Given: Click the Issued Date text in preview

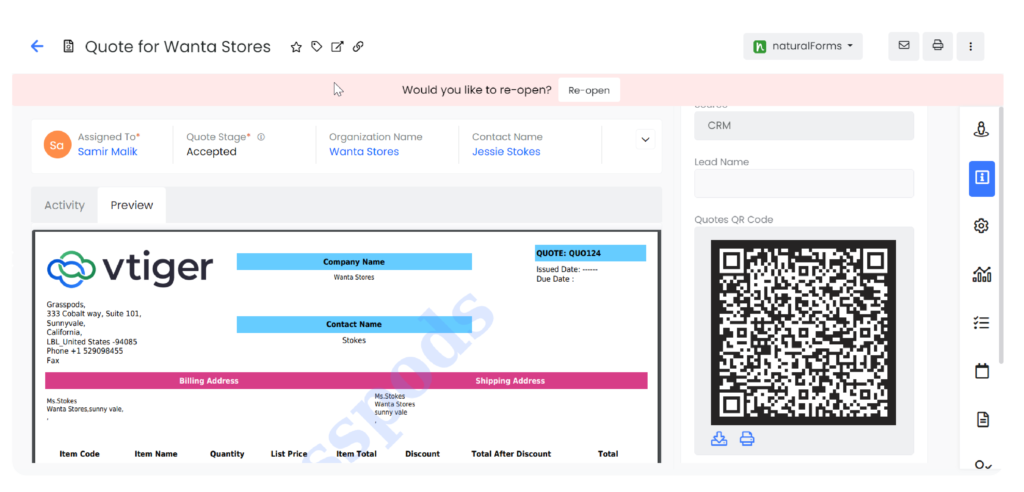Looking at the screenshot, I should 567,270.
